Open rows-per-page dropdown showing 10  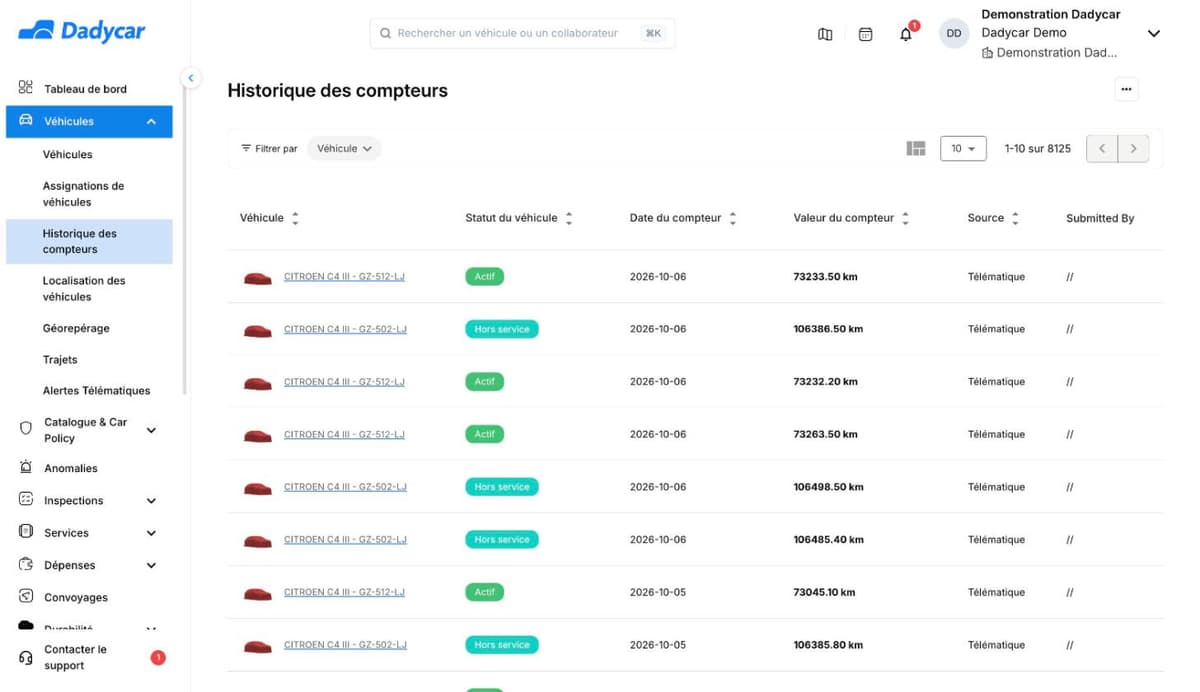(963, 148)
